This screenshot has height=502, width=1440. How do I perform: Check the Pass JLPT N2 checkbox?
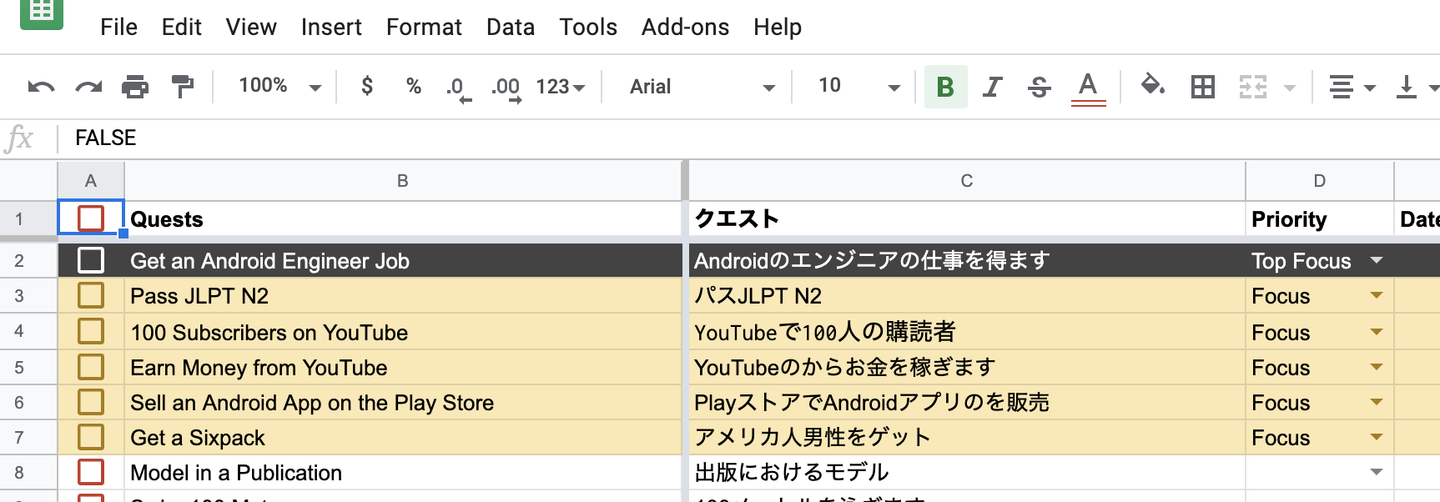click(x=91, y=296)
